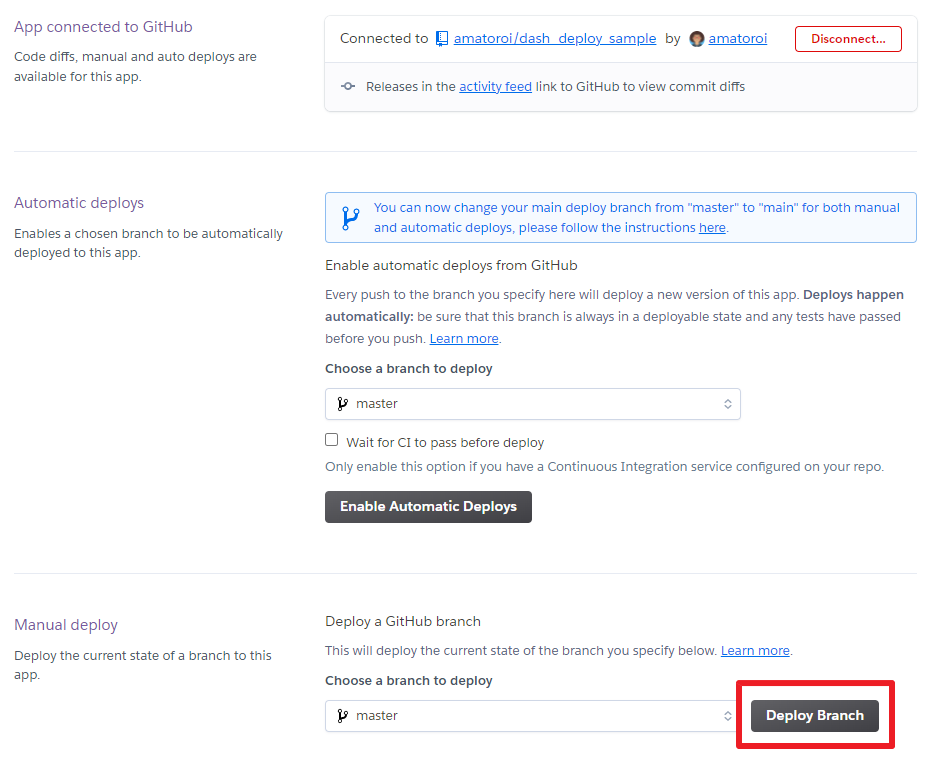
Task: Open Learn more link under Manual deploy
Action: tap(755, 651)
